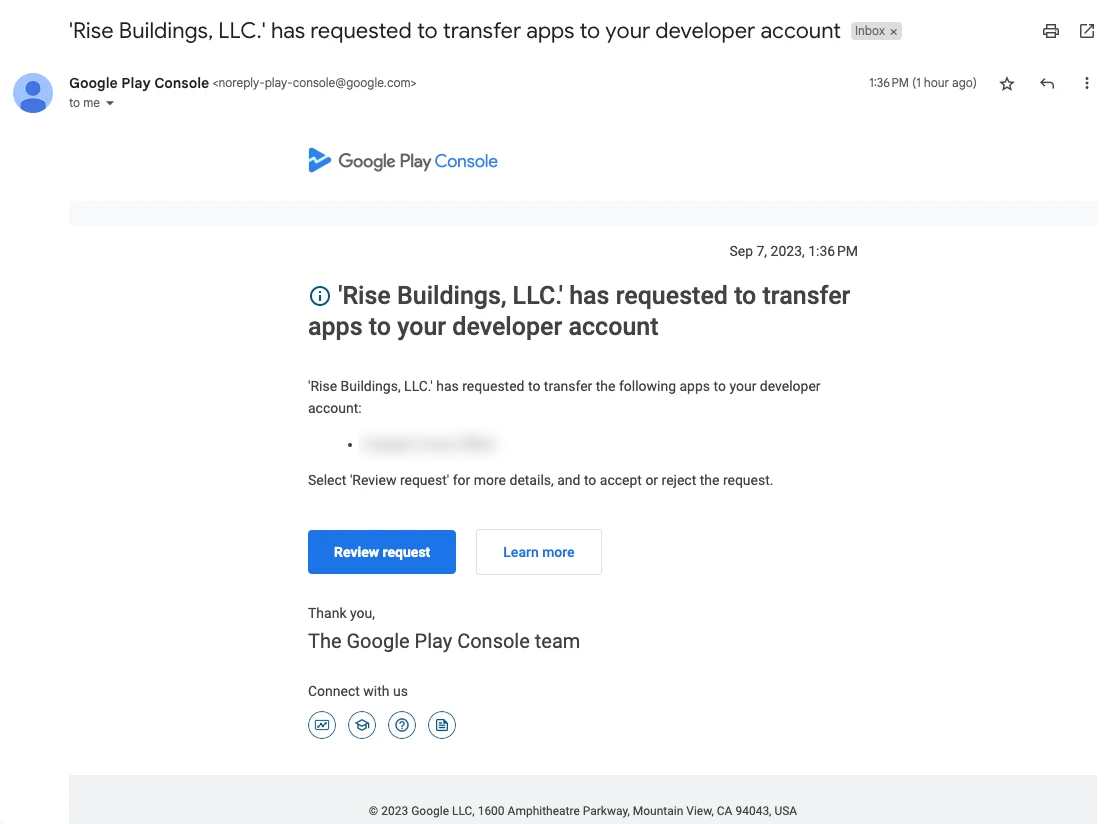Open the Google Play Console logo
This screenshot has height=824, width=1113.
coord(403,161)
